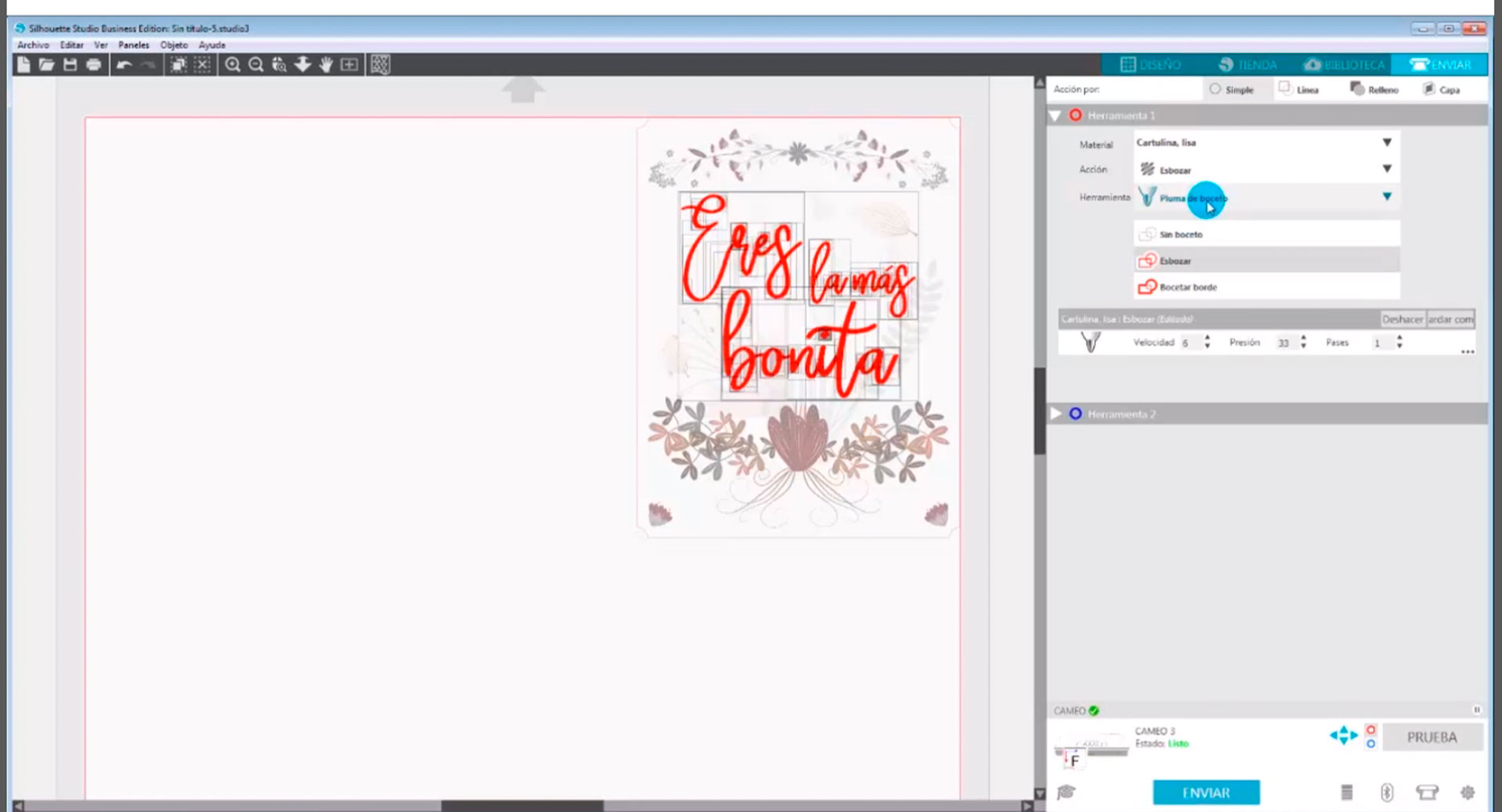The height and width of the screenshot is (812, 1502).
Task: Pause the CAMEO job with pause icon
Action: point(1477,710)
